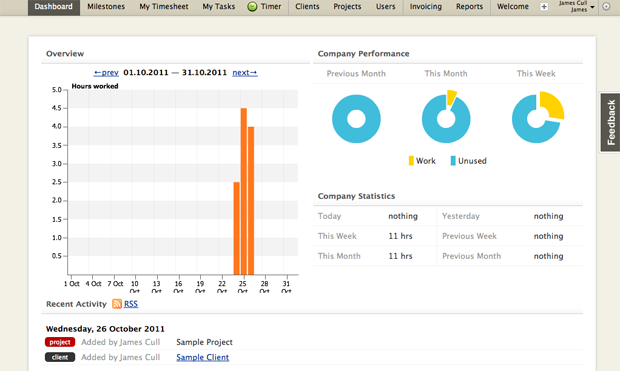Click the Recent Activity heading

76,304
